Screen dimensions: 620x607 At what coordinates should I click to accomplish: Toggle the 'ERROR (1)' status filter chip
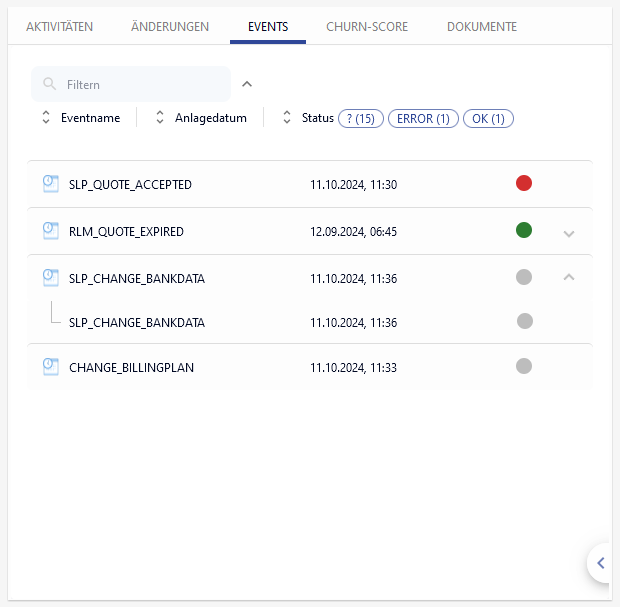423,118
